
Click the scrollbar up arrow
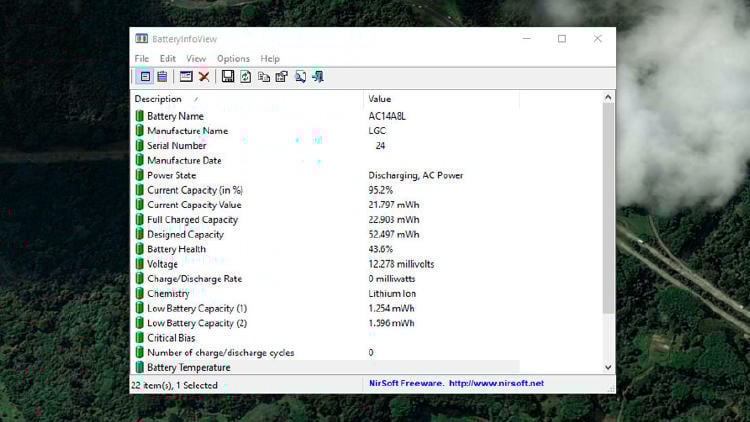[x=608, y=97]
